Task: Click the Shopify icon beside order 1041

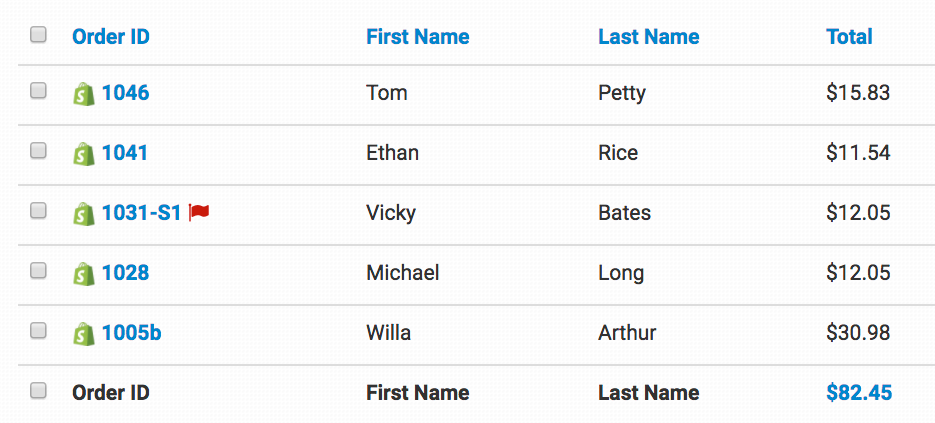Action: [84, 154]
